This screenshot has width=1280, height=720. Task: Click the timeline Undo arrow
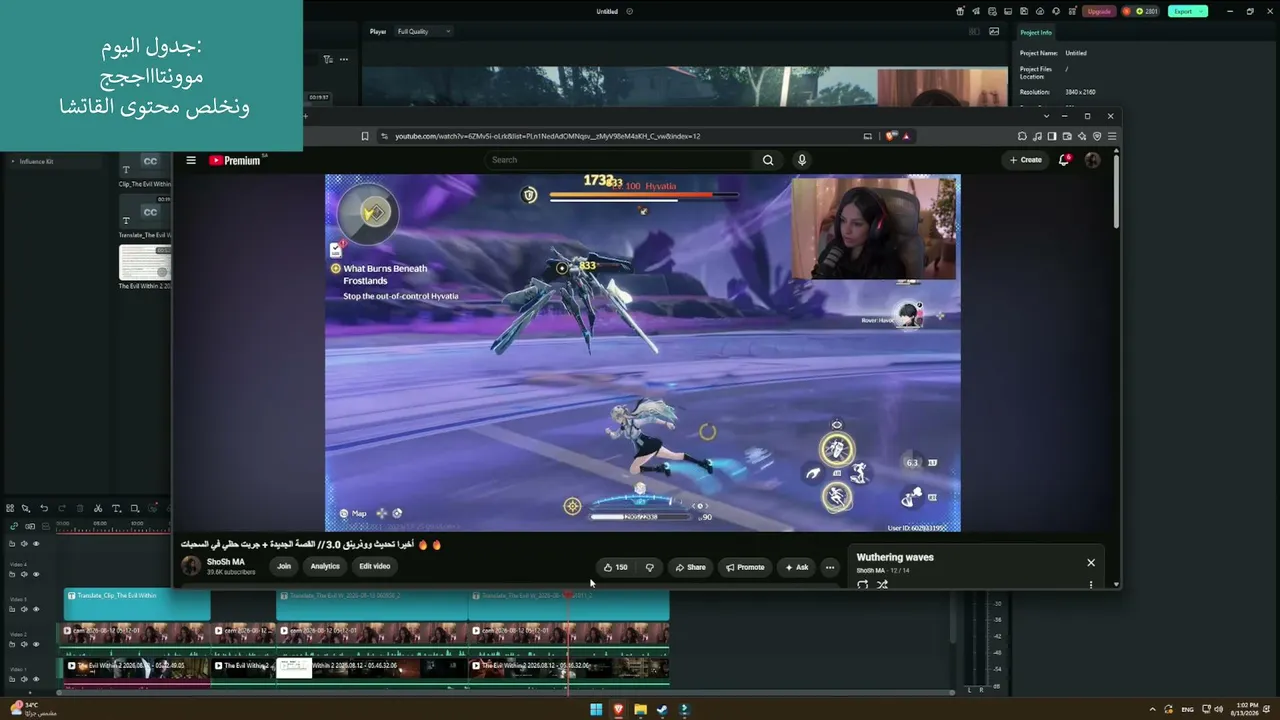(x=44, y=508)
